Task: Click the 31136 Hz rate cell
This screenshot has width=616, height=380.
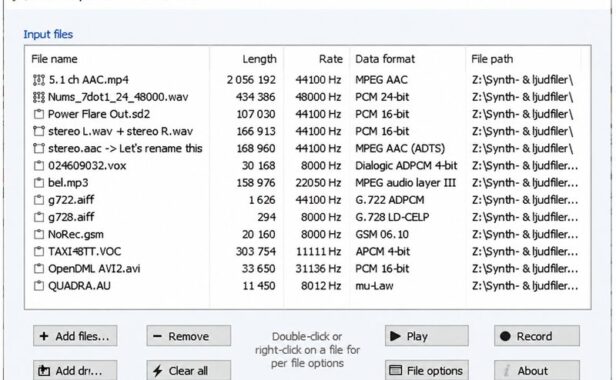Action: [x=318, y=269]
